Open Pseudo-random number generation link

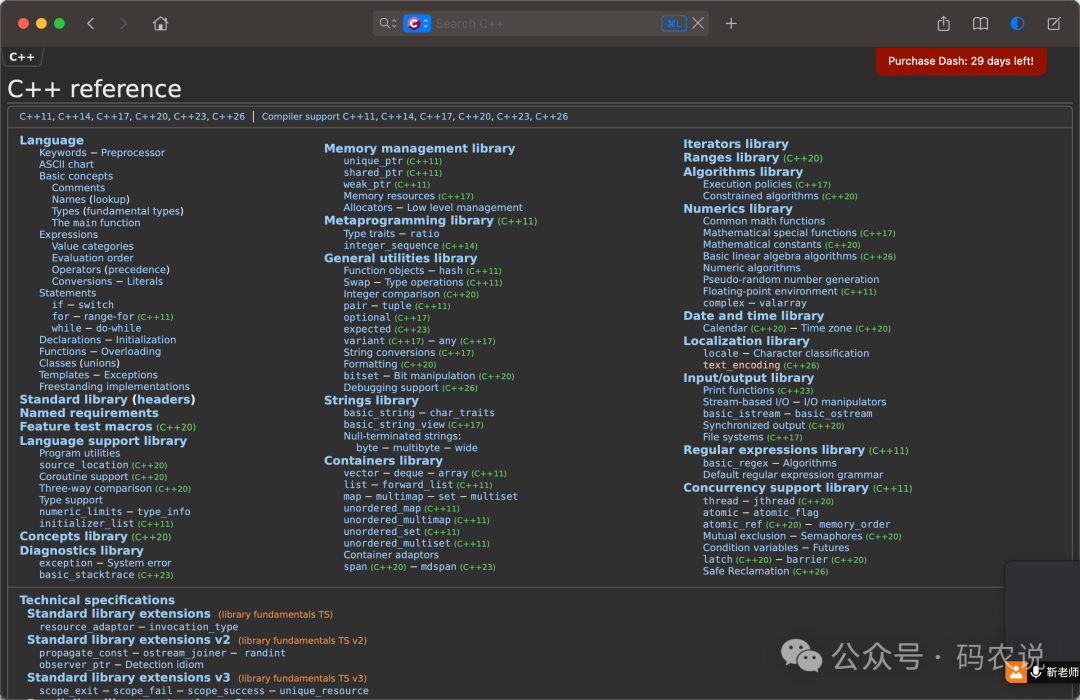coord(791,280)
